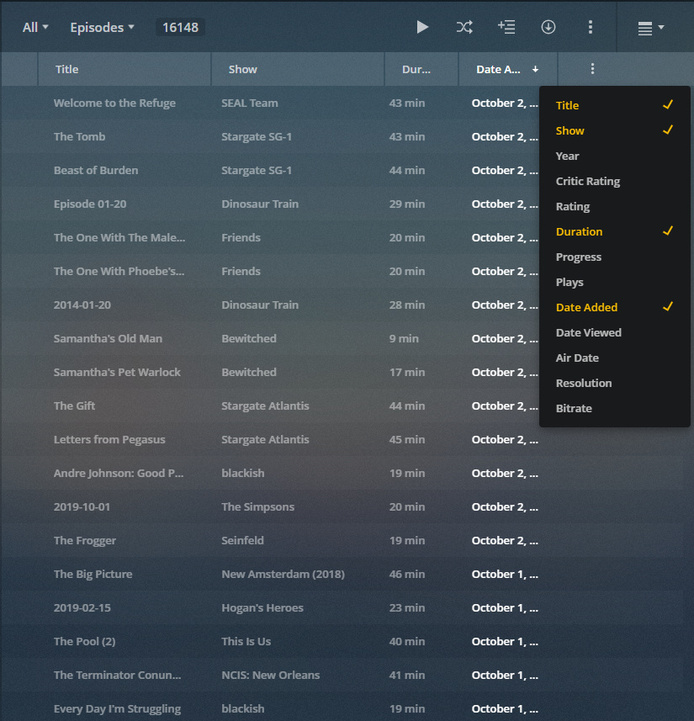Image resolution: width=694 pixels, height=721 pixels.
Task: Enable the Resolution column
Action: (614, 383)
